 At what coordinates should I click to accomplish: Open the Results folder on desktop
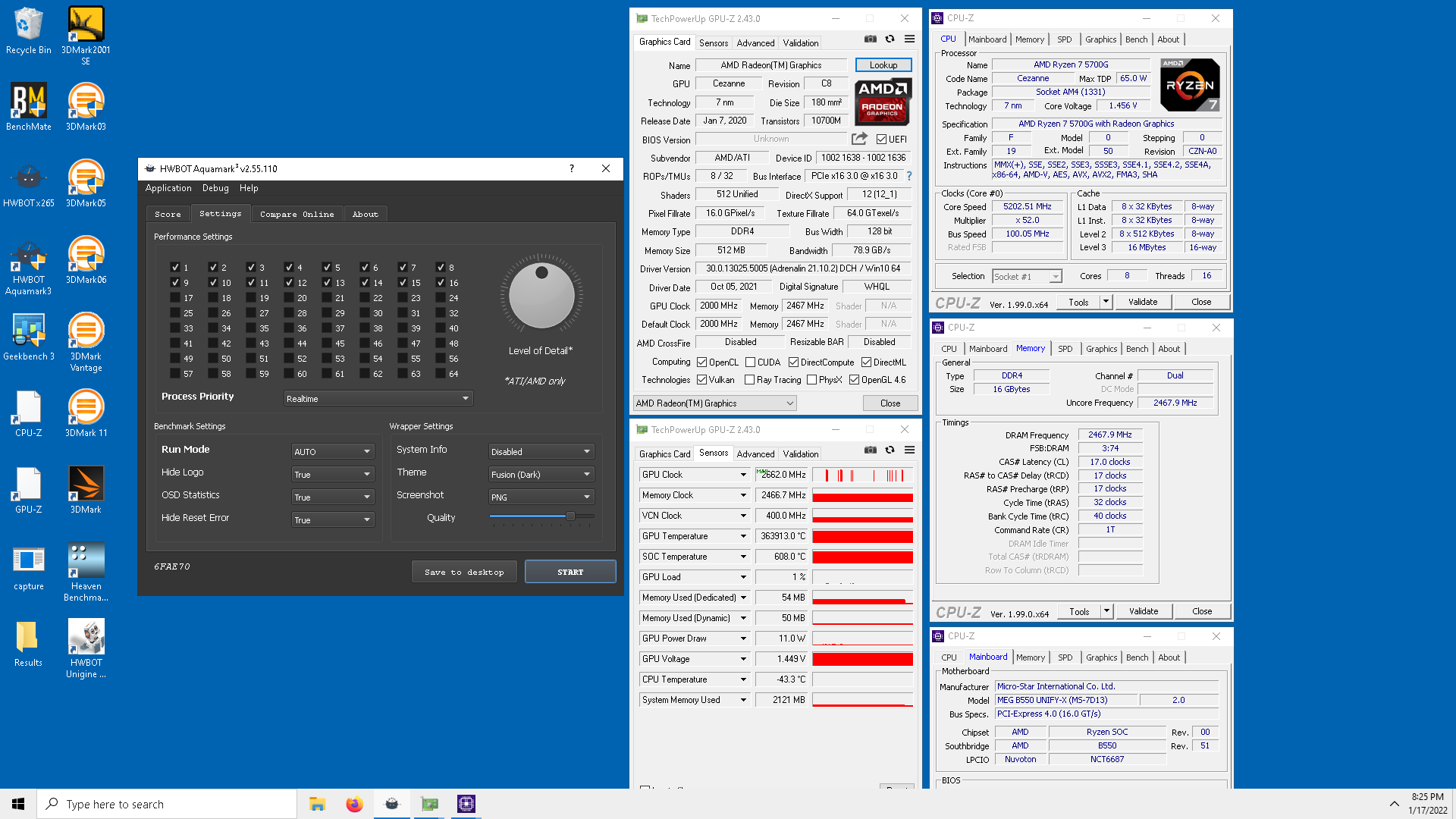pyautogui.click(x=28, y=643)
